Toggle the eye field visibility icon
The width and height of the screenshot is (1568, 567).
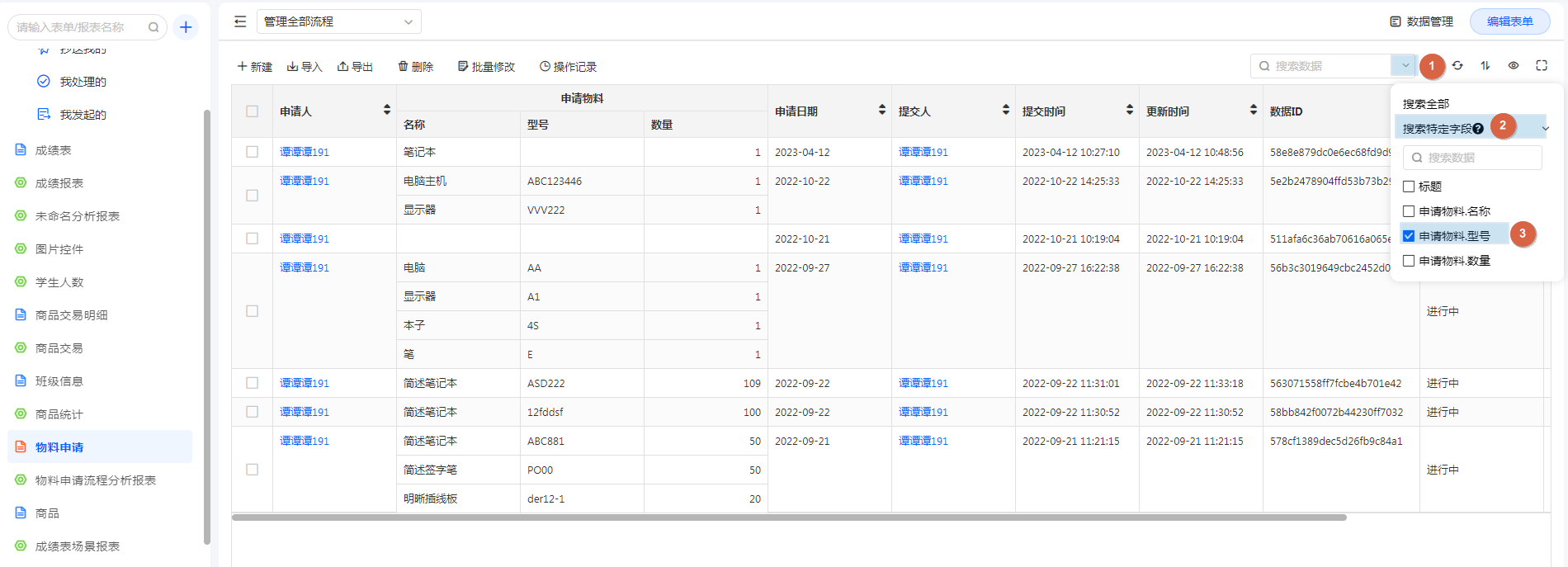pyautogui.click(x=1514, y=66)
